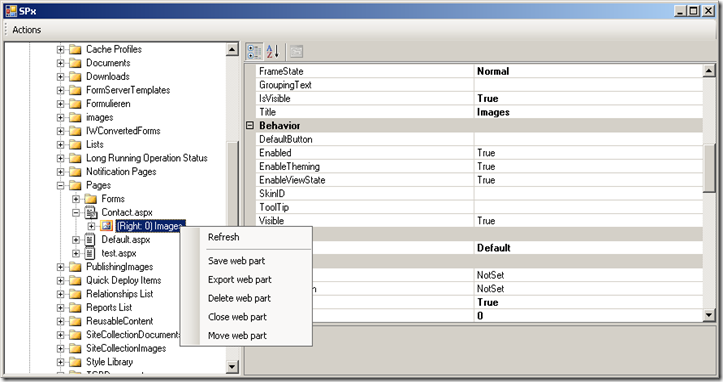Click the SPx application icon in title bar
The height and width of the screenshot is (382, 723).
point(11,11)
